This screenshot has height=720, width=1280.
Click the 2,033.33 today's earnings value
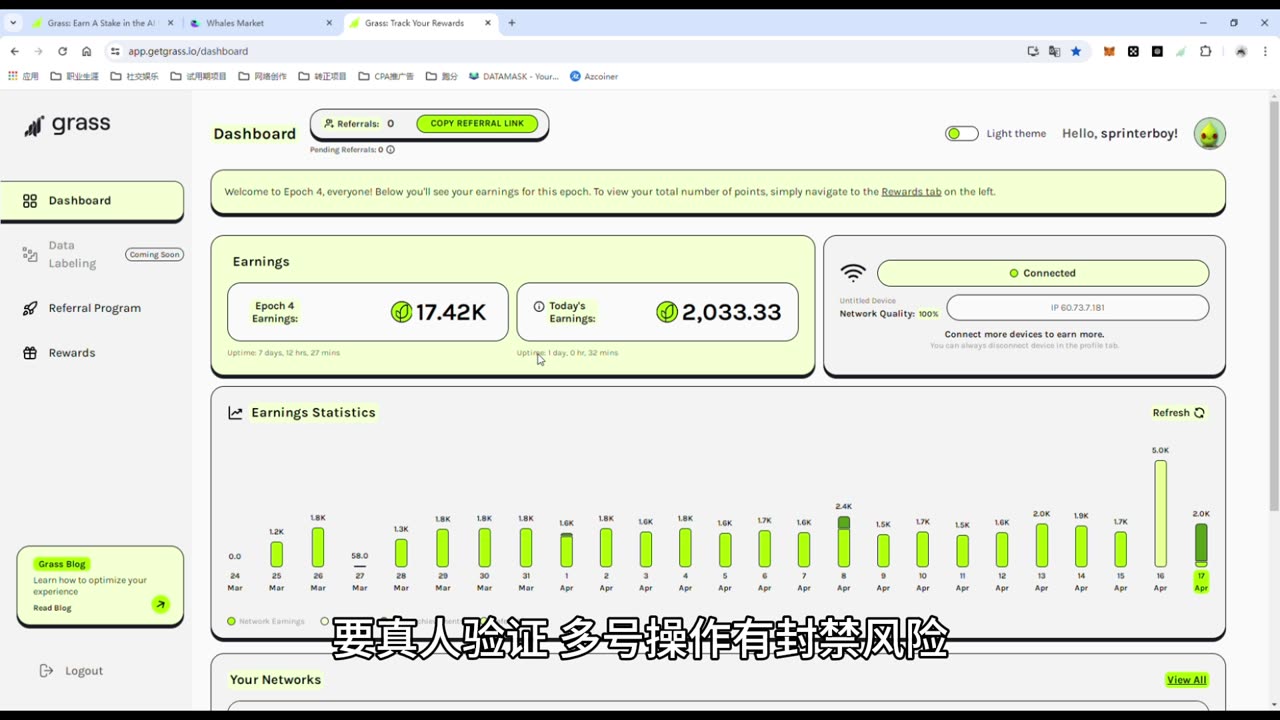(731, 312)
